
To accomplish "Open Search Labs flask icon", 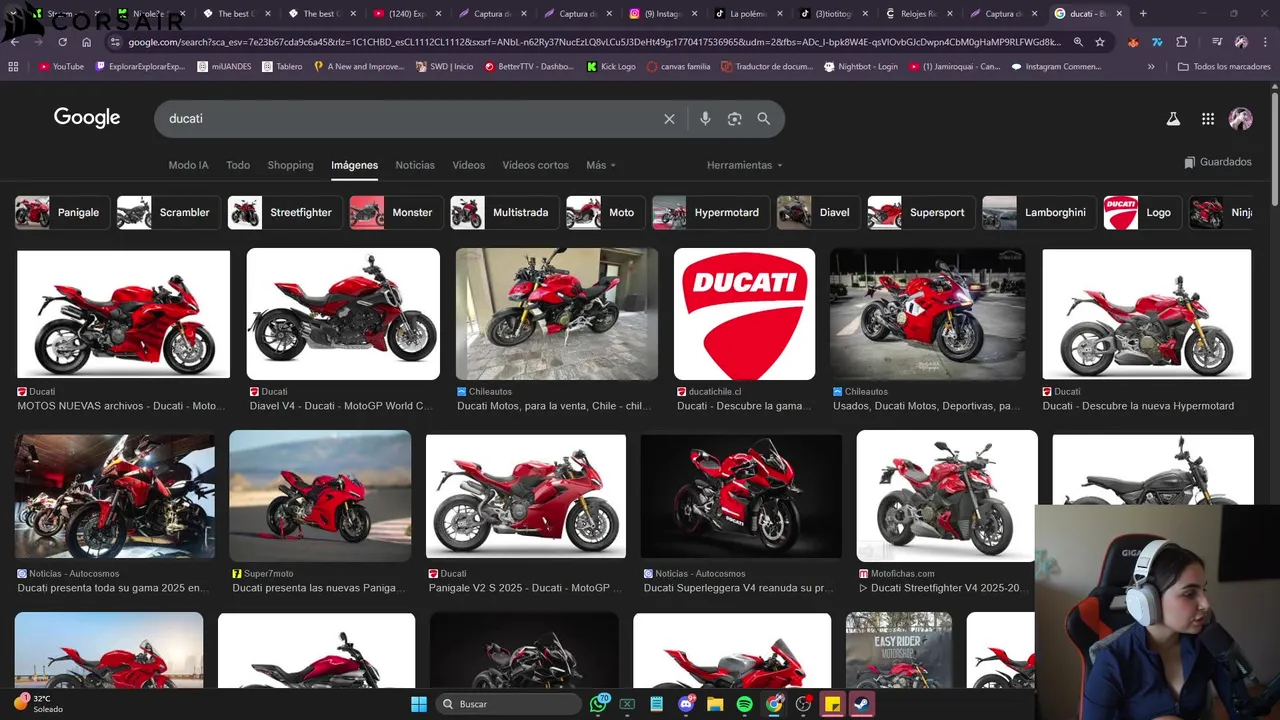I will pos(1173,119).
